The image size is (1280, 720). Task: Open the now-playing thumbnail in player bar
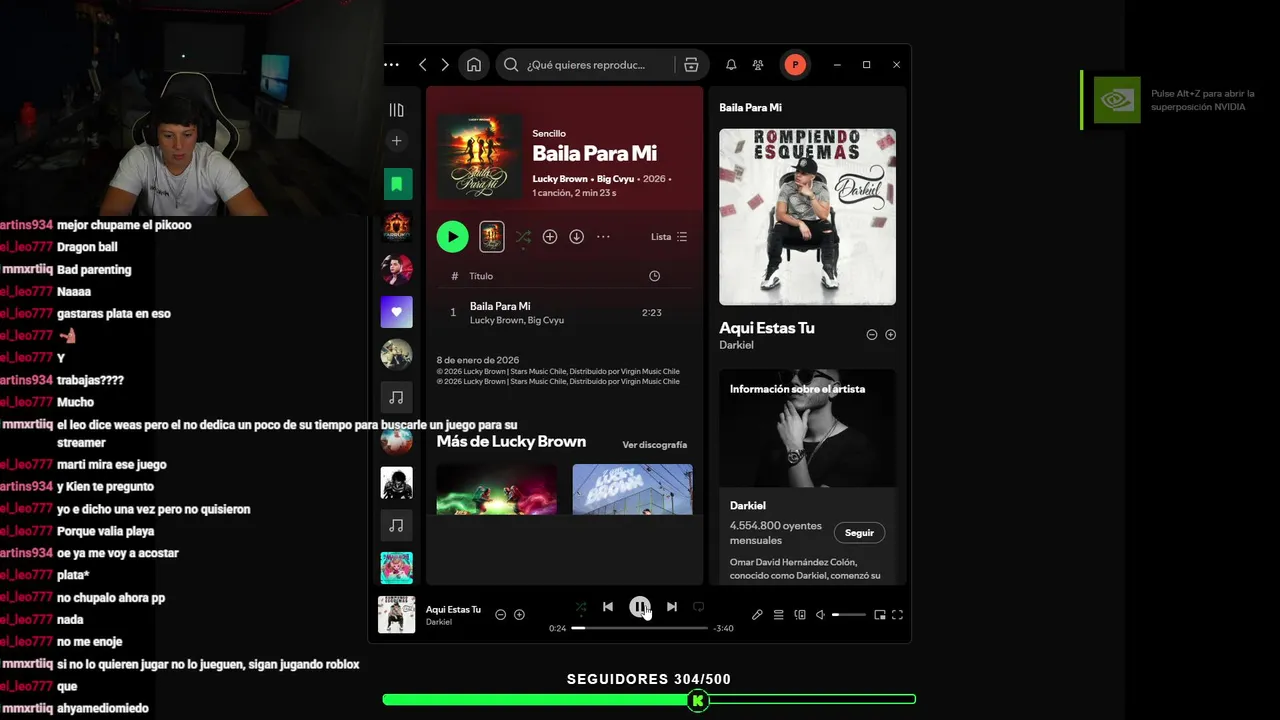396,614
